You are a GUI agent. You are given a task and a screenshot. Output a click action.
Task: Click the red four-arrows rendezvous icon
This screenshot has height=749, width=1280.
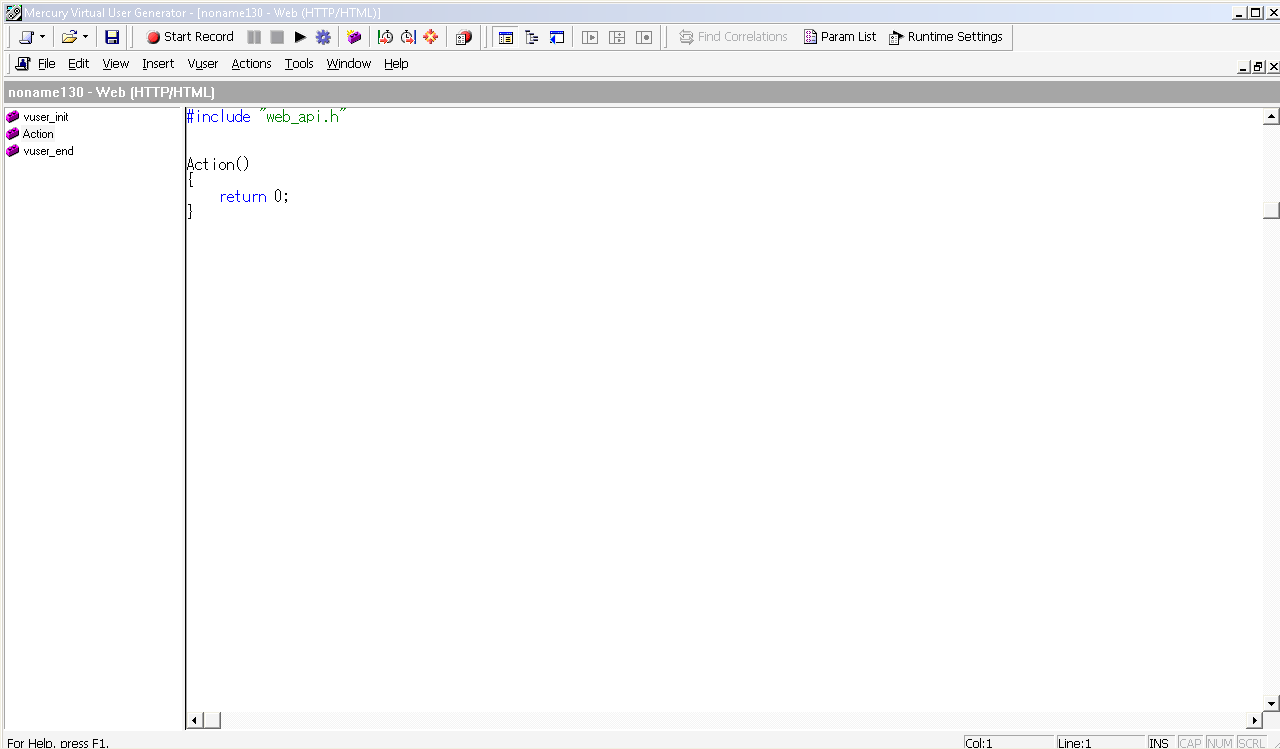click(x=431, y=37)
